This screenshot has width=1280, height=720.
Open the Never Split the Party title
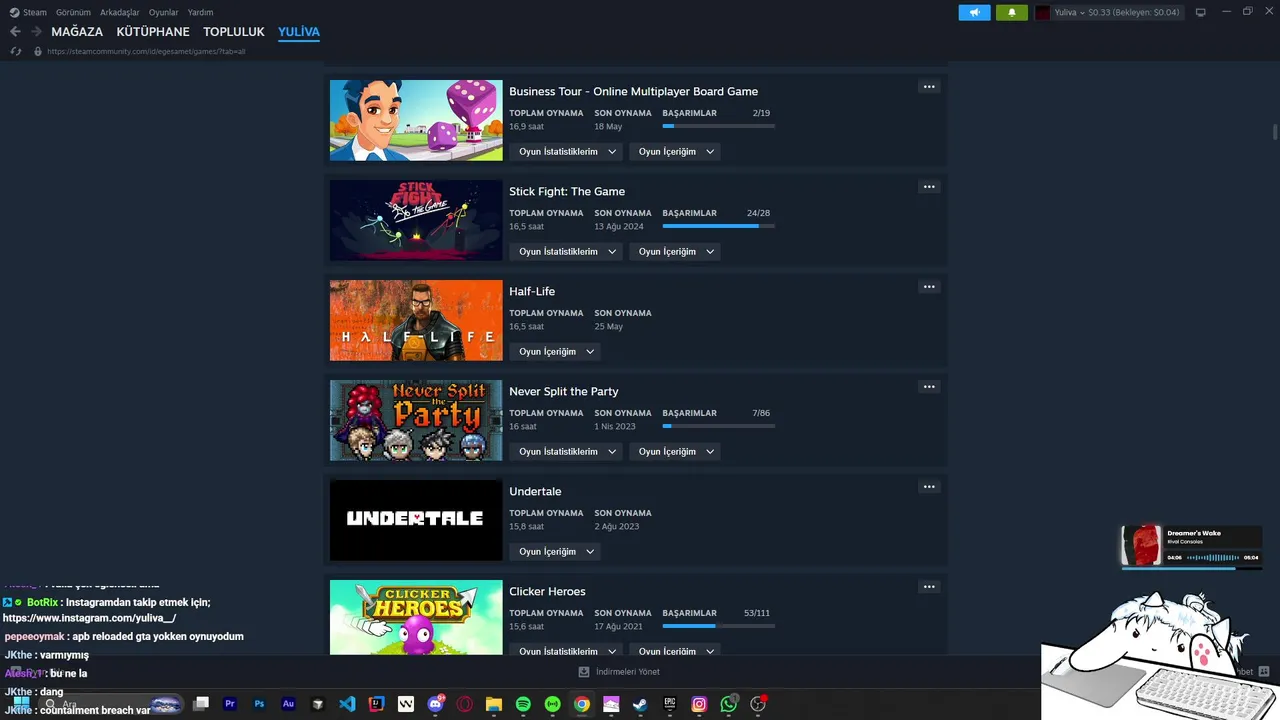click(x=564, y=391)
